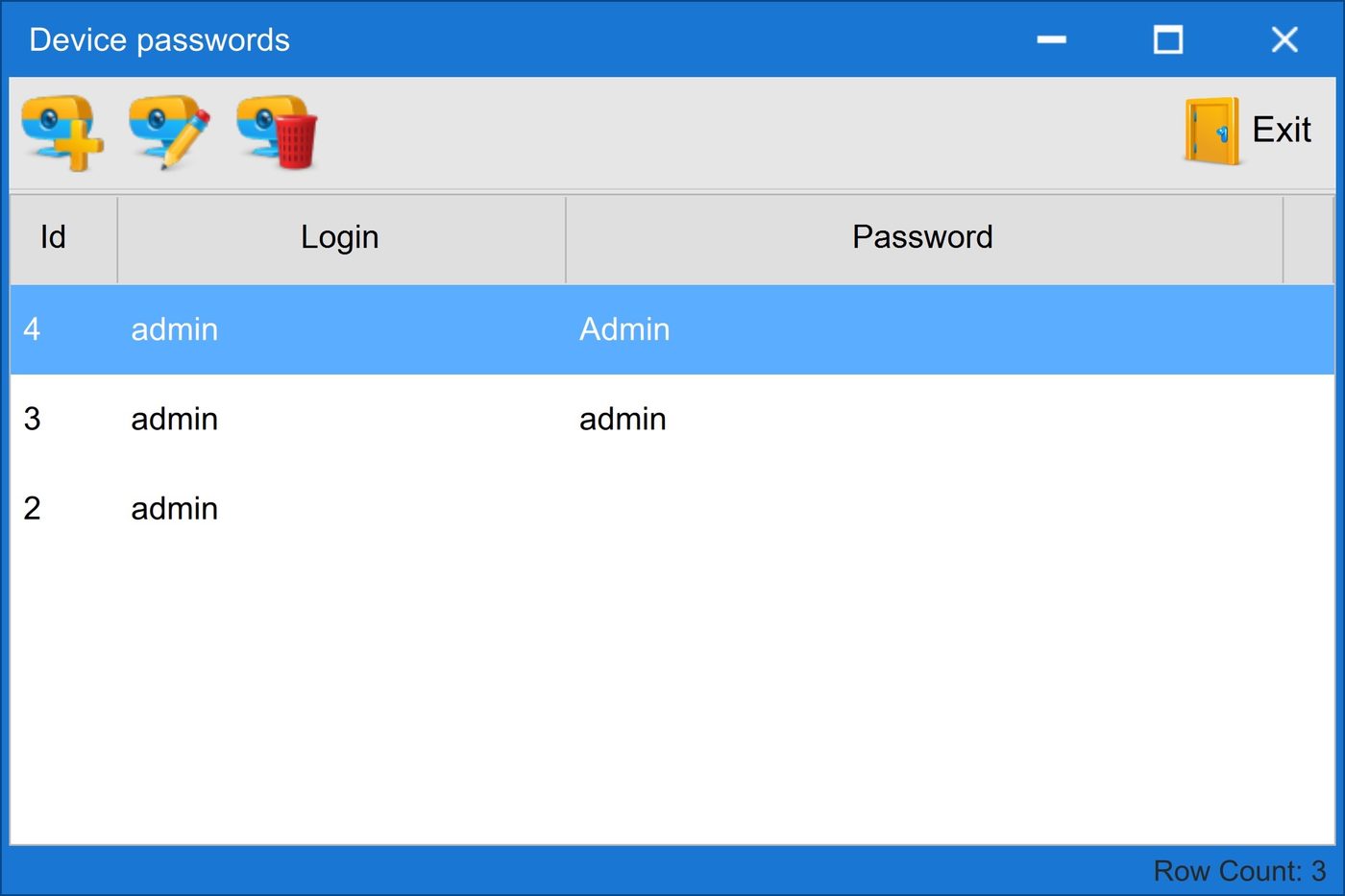Click the Exit label
The width and height of the screenshot is (1345, 896).
[1282, 130]
